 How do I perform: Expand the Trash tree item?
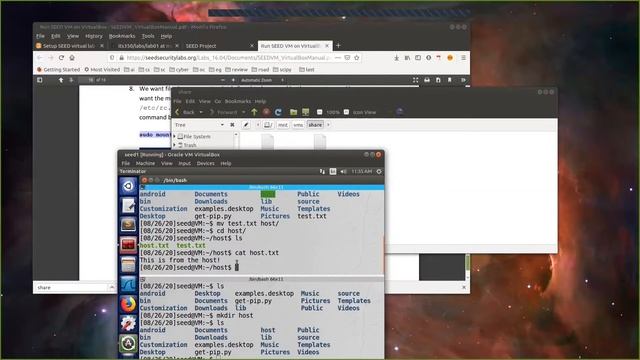175,145
